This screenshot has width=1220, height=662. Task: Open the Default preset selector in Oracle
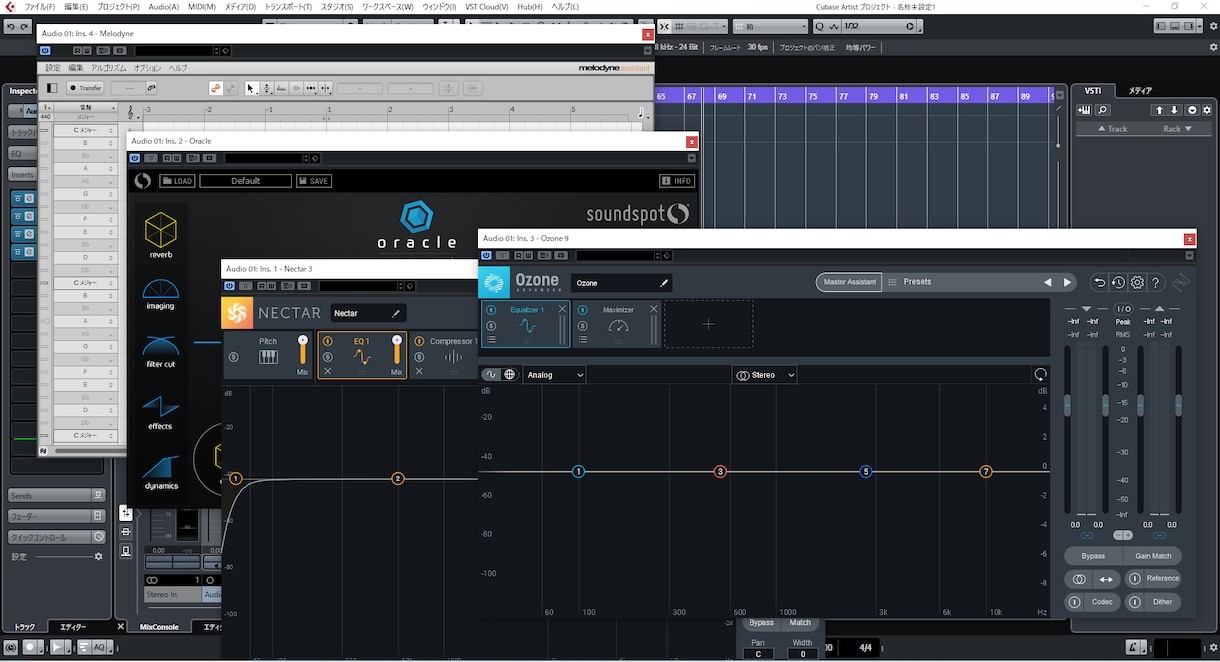246,181
